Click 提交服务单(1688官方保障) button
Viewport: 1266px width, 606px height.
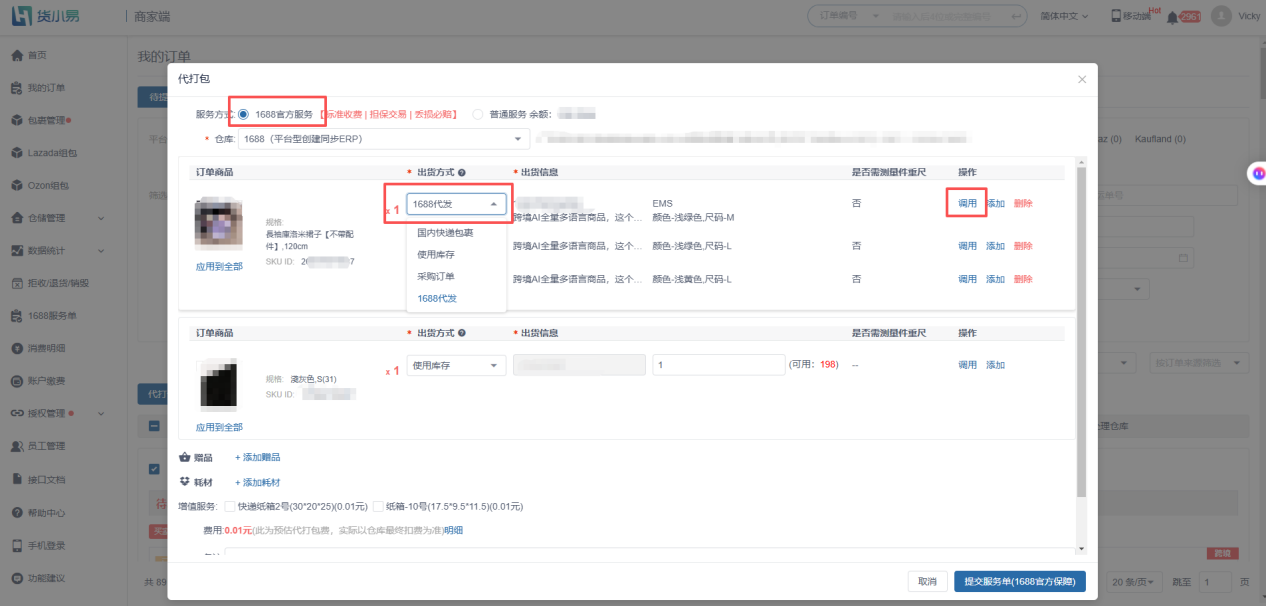(x=1020, y=581)
